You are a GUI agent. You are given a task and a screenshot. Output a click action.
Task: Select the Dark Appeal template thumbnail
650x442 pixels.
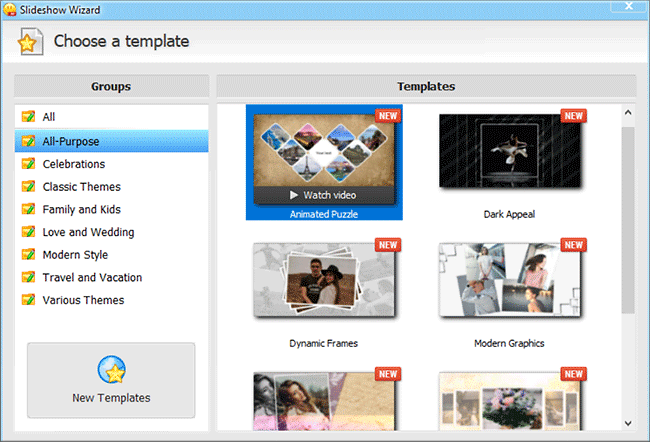point(509,151)
